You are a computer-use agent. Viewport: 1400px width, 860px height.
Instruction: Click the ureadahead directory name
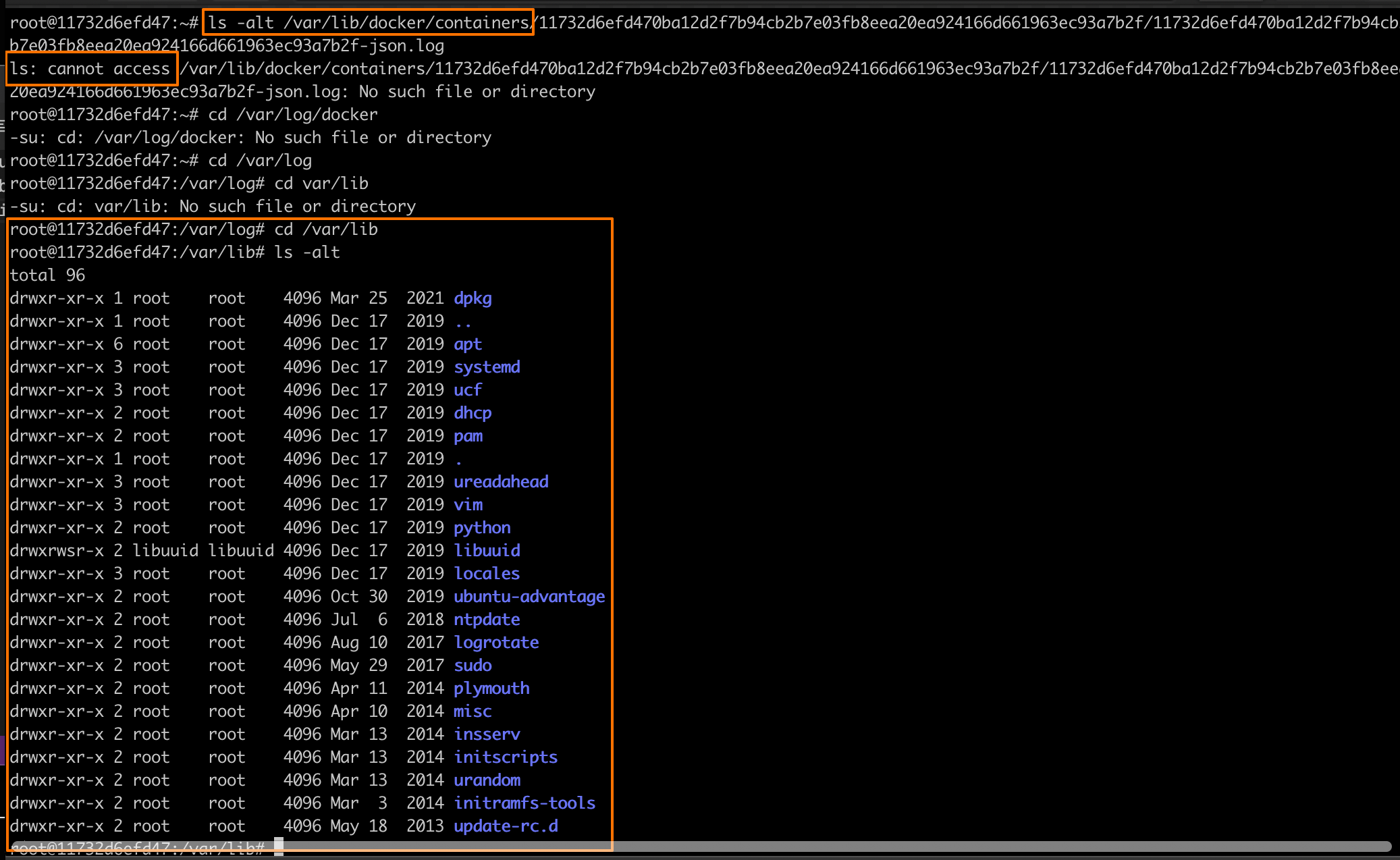tap(501, 482)
